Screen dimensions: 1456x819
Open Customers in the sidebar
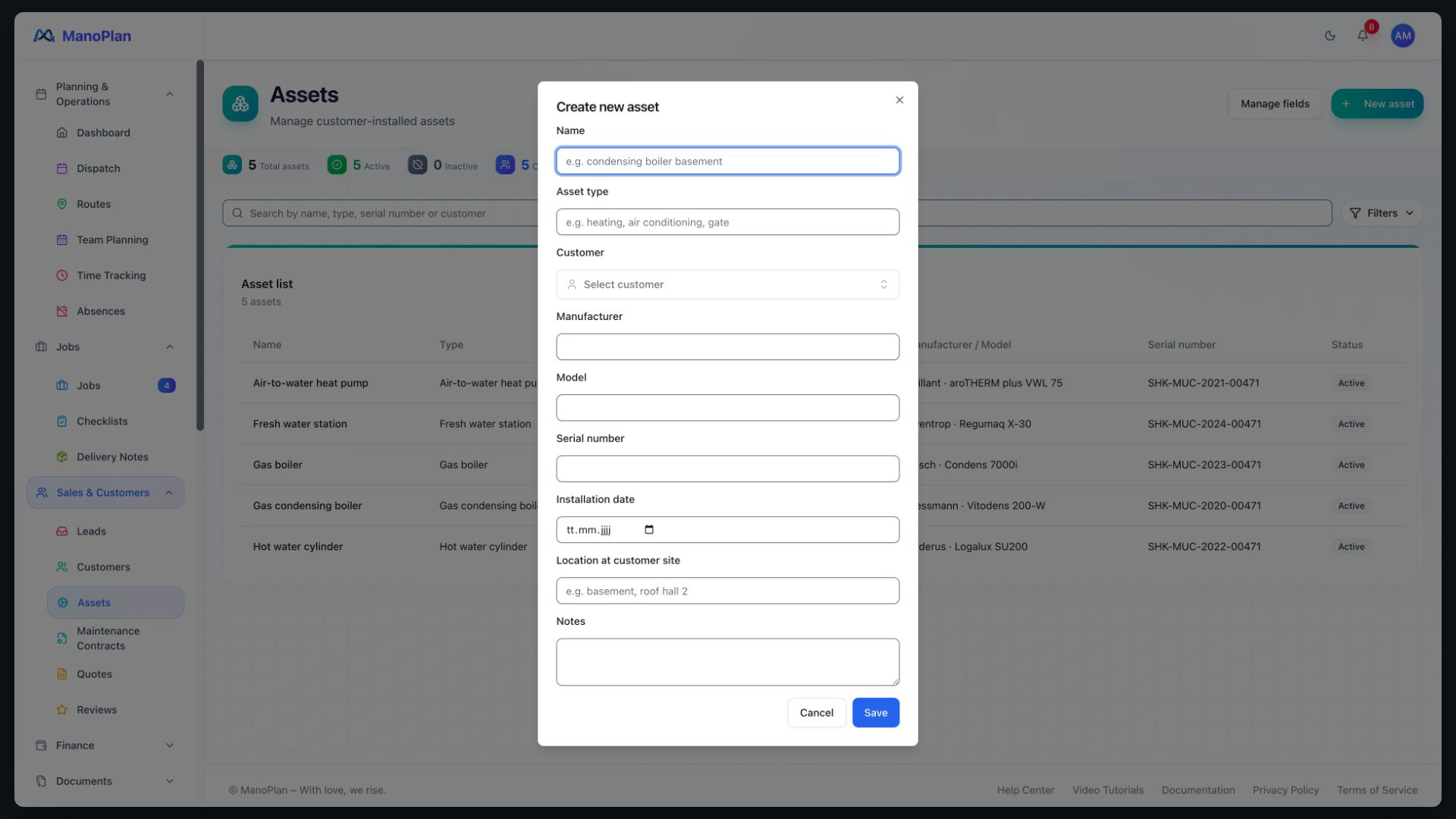click(103, 567)
